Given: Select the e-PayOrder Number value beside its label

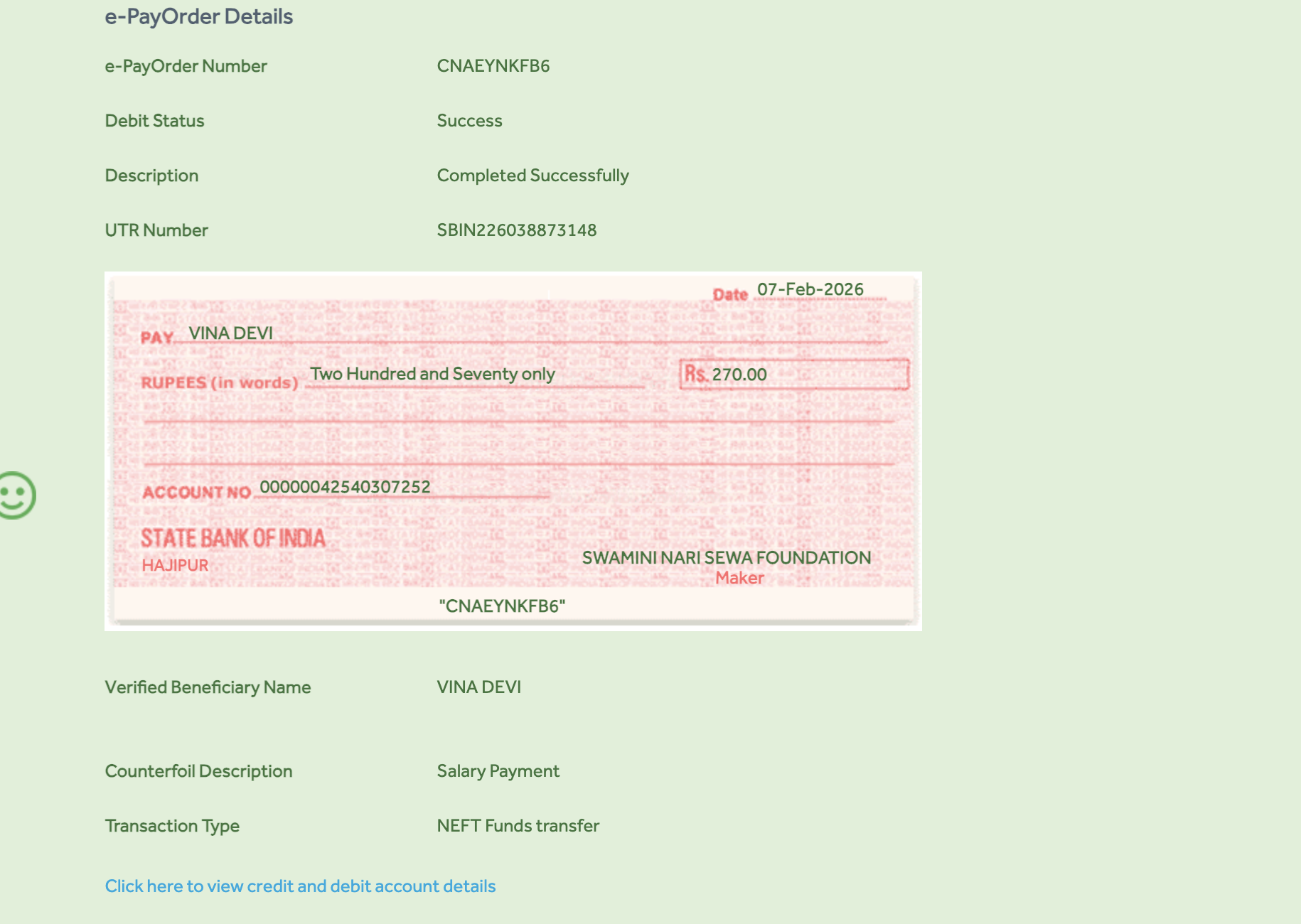Looking at the screenshot, I should pos(493,66).
